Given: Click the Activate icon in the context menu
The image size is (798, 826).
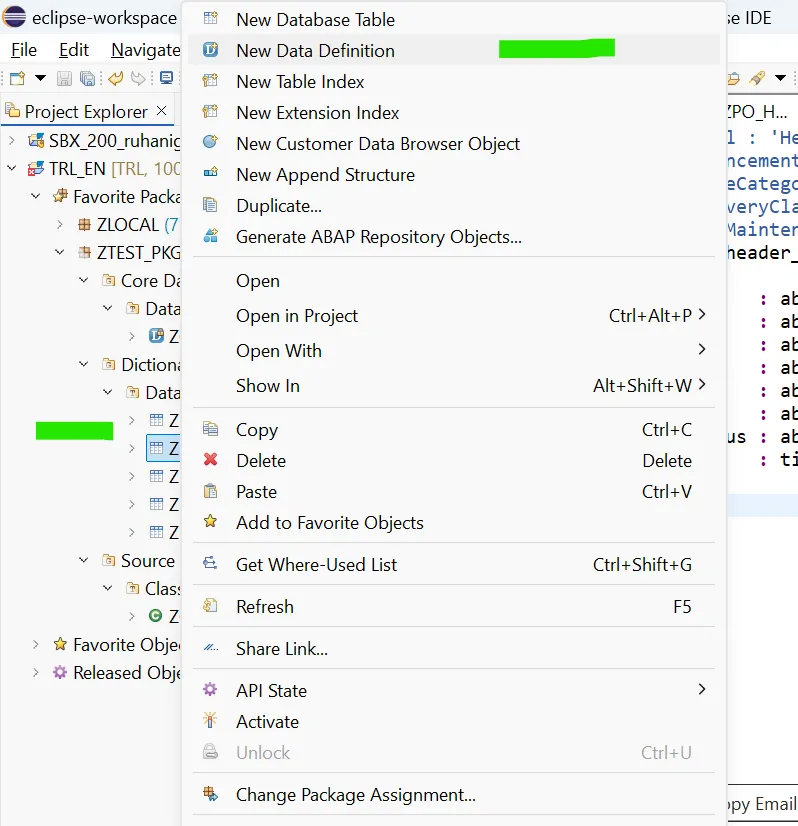Looking at the screenshot, I should (209, 721).
